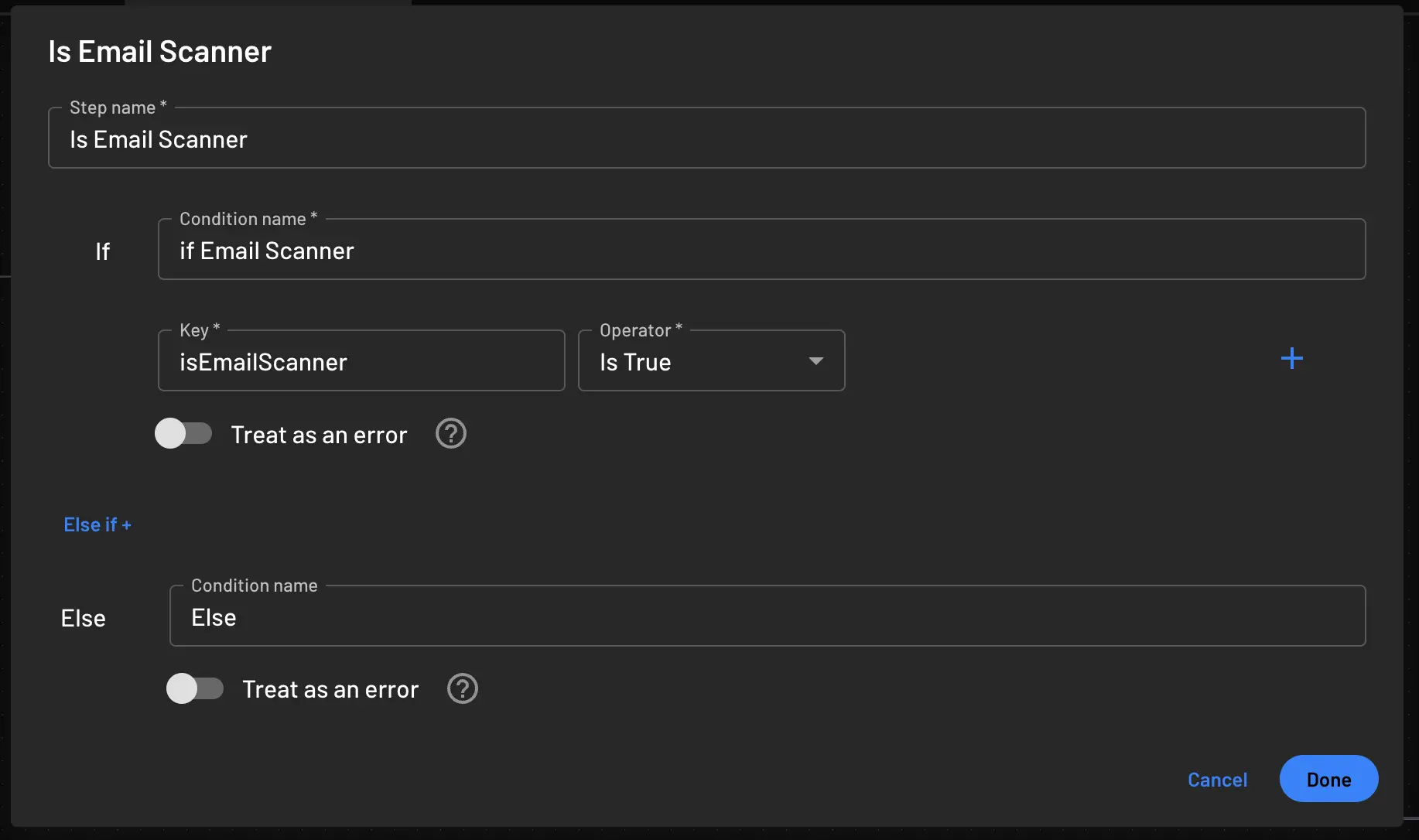Click the Else condition name field
Viewport: 1419px width, 840px height.
click(x=768, y=616)
